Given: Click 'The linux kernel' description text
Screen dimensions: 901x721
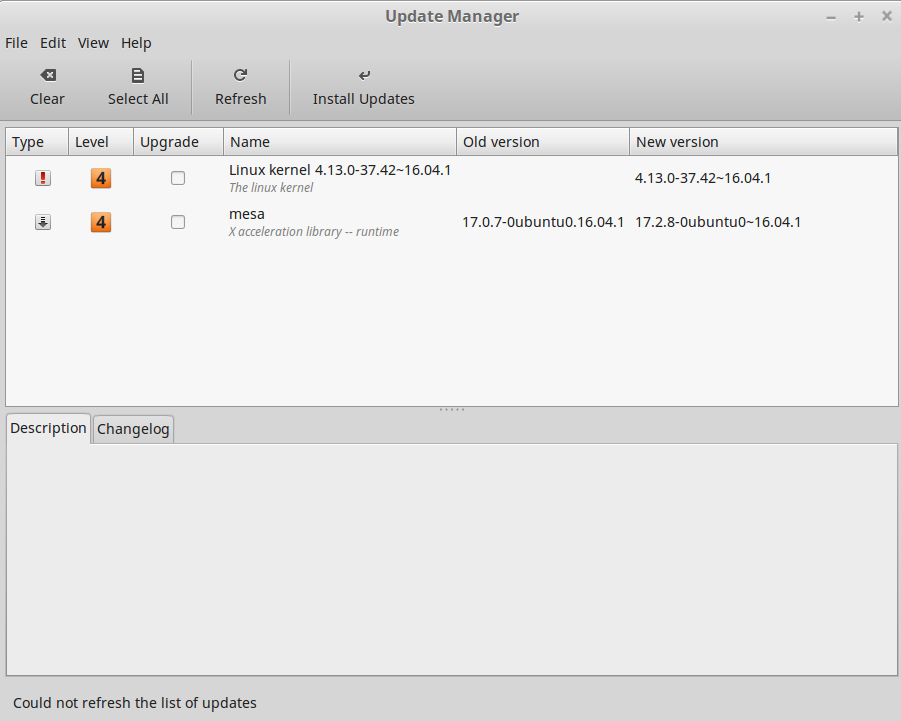Looking at the screenshot, I should pos(271,188).
